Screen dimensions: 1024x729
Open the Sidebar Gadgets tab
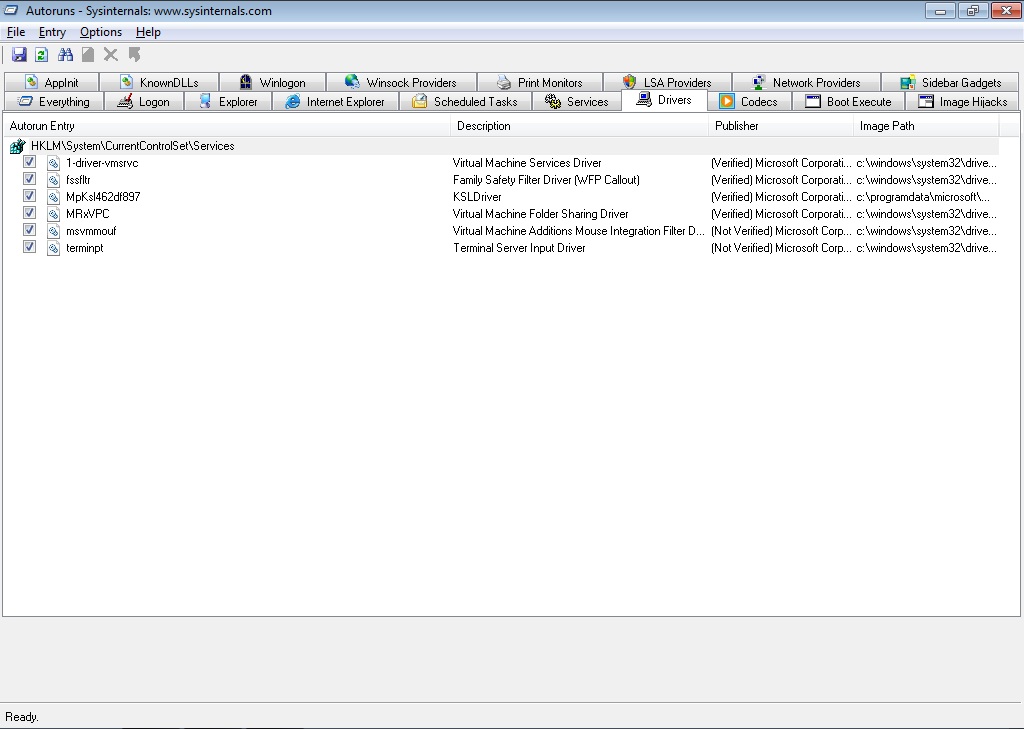950,82
